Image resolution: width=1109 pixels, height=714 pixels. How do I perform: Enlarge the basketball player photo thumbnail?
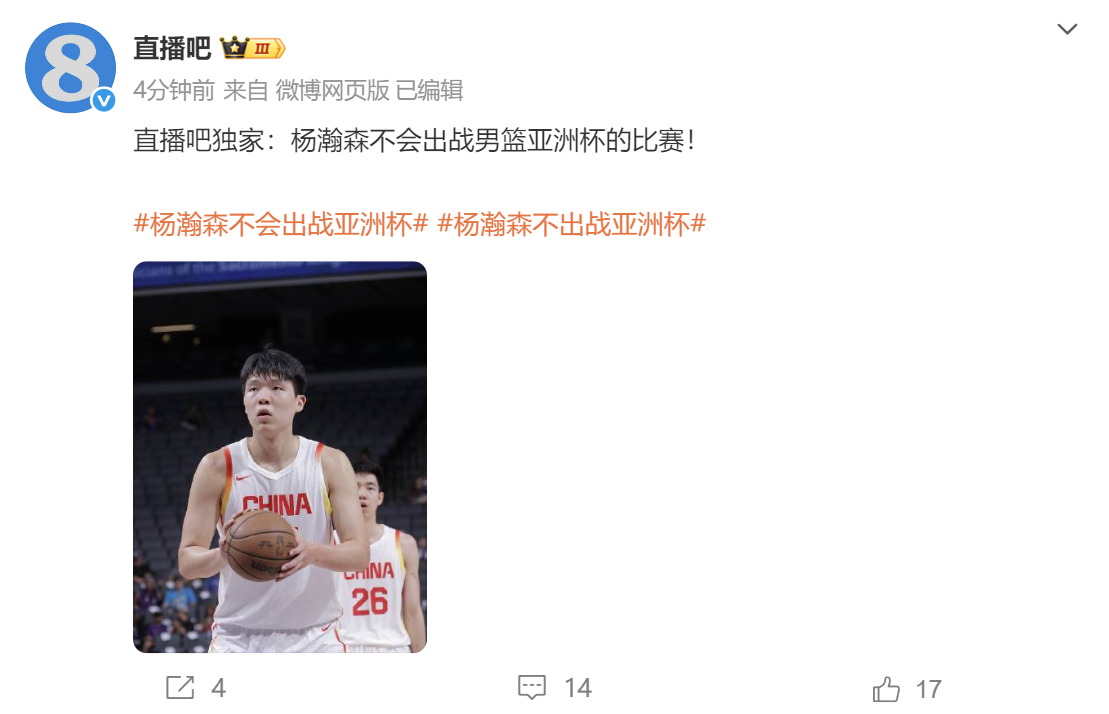point(280,457)
